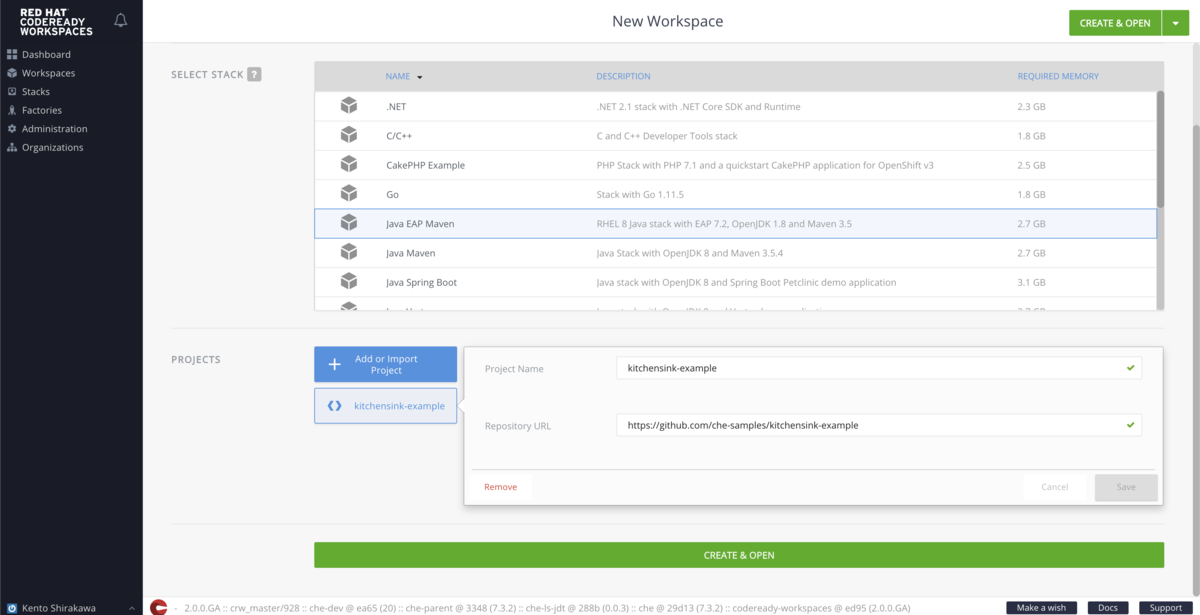Open Docs from the footer

coord(1108,608)
